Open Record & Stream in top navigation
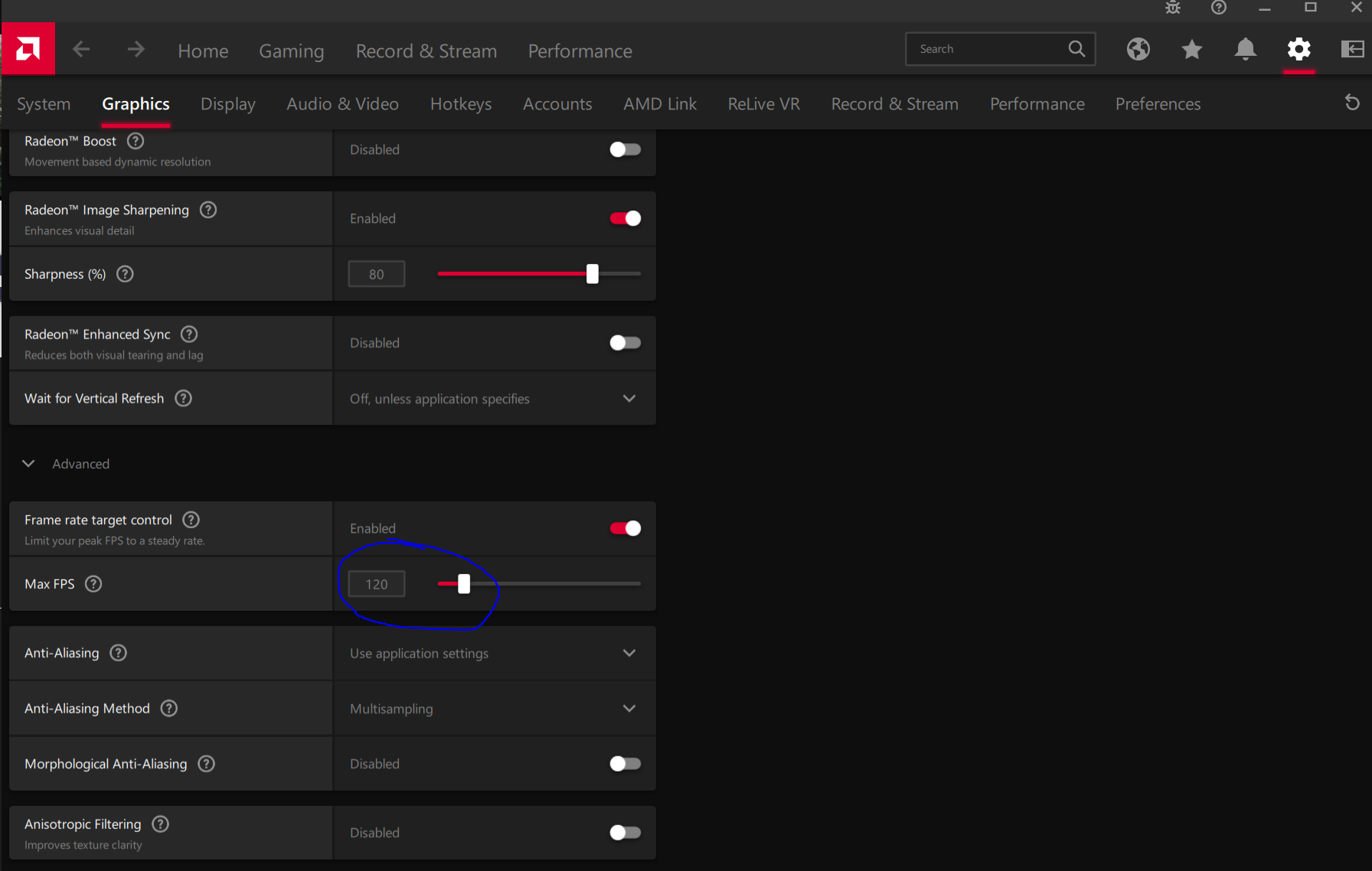This screenshot has width=1372, height=871. [426, 51]
